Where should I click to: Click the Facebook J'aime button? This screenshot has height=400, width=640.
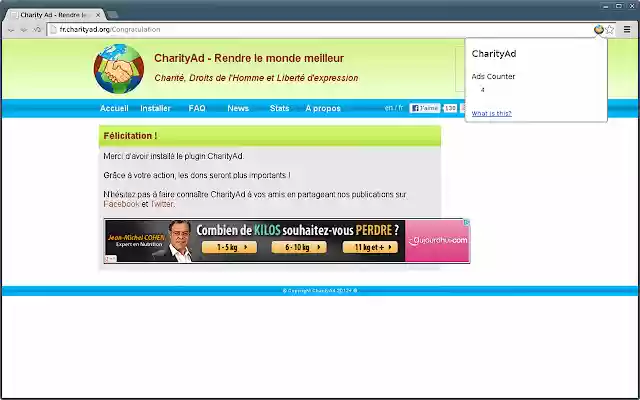coord(424,108)
